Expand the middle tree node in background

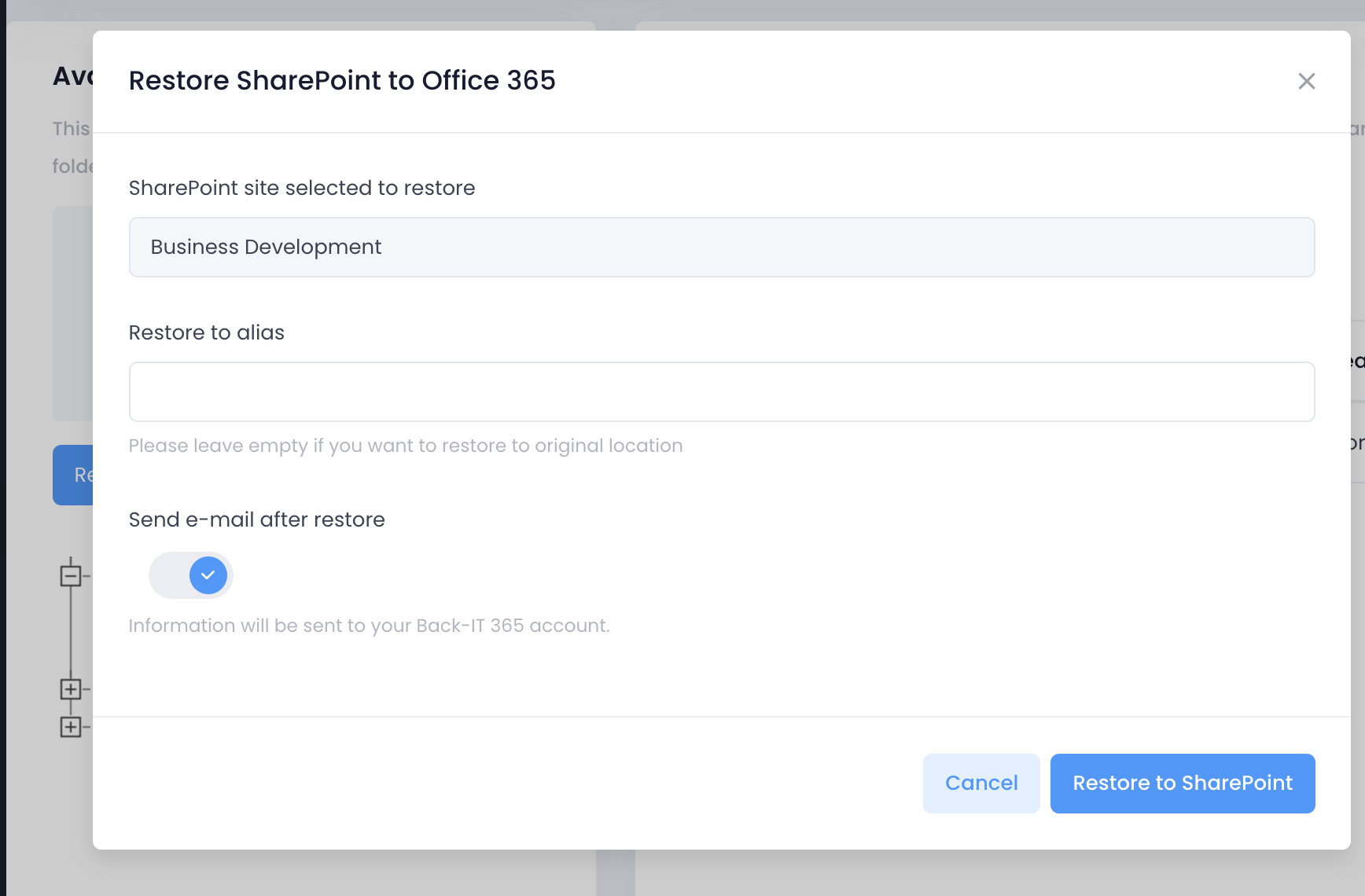click(x=71, y=689)
